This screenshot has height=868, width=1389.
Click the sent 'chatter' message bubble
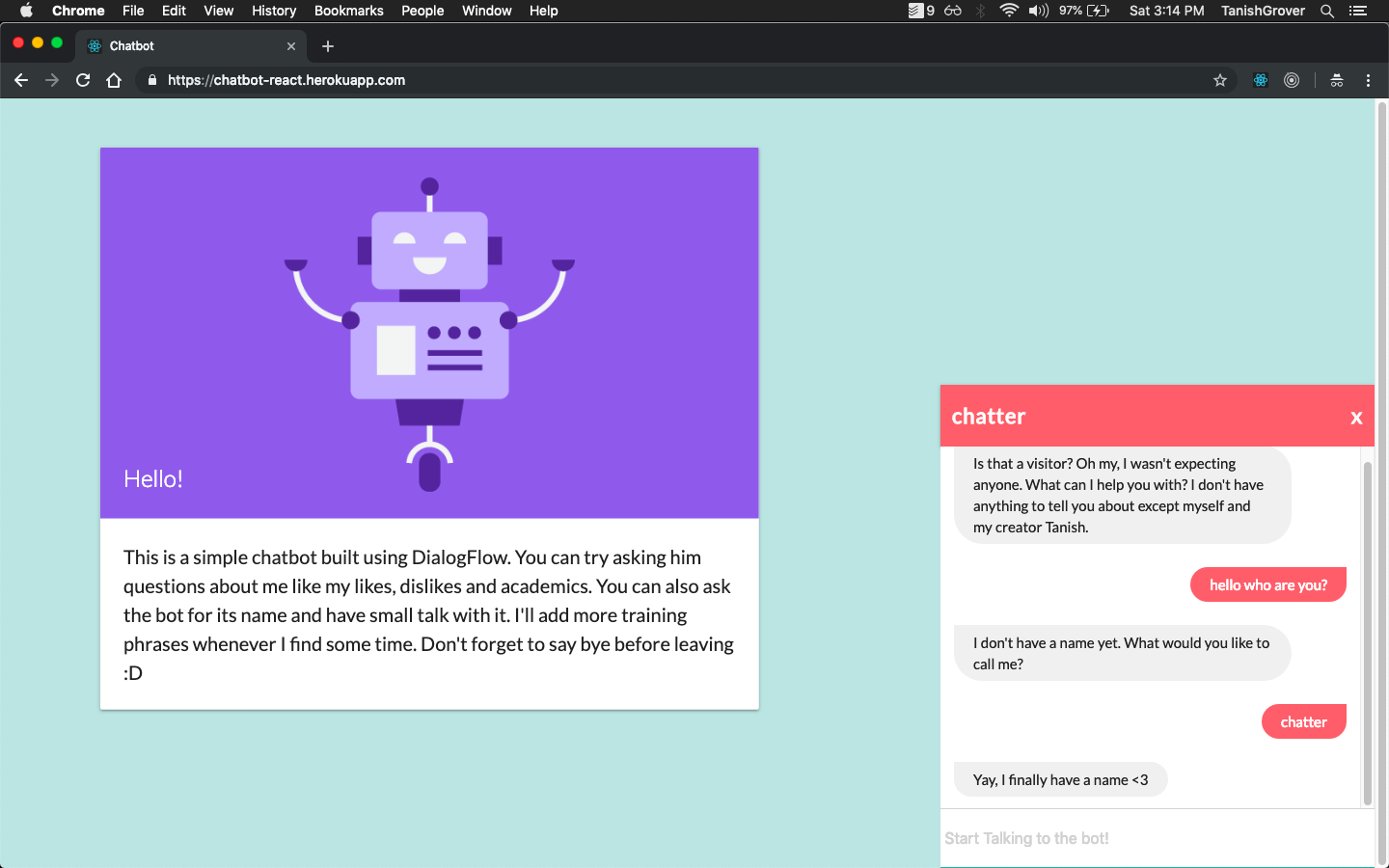click(1304, 721)
